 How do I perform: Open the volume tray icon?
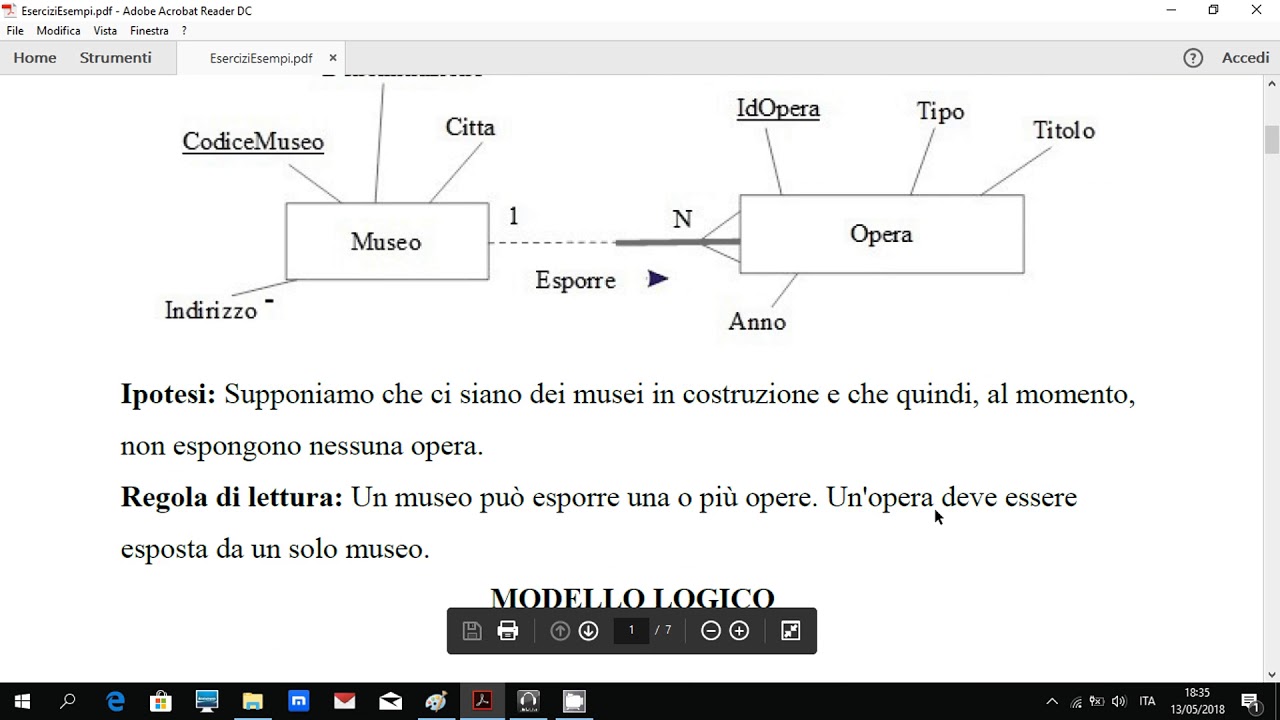click(x=1118, y=702)
